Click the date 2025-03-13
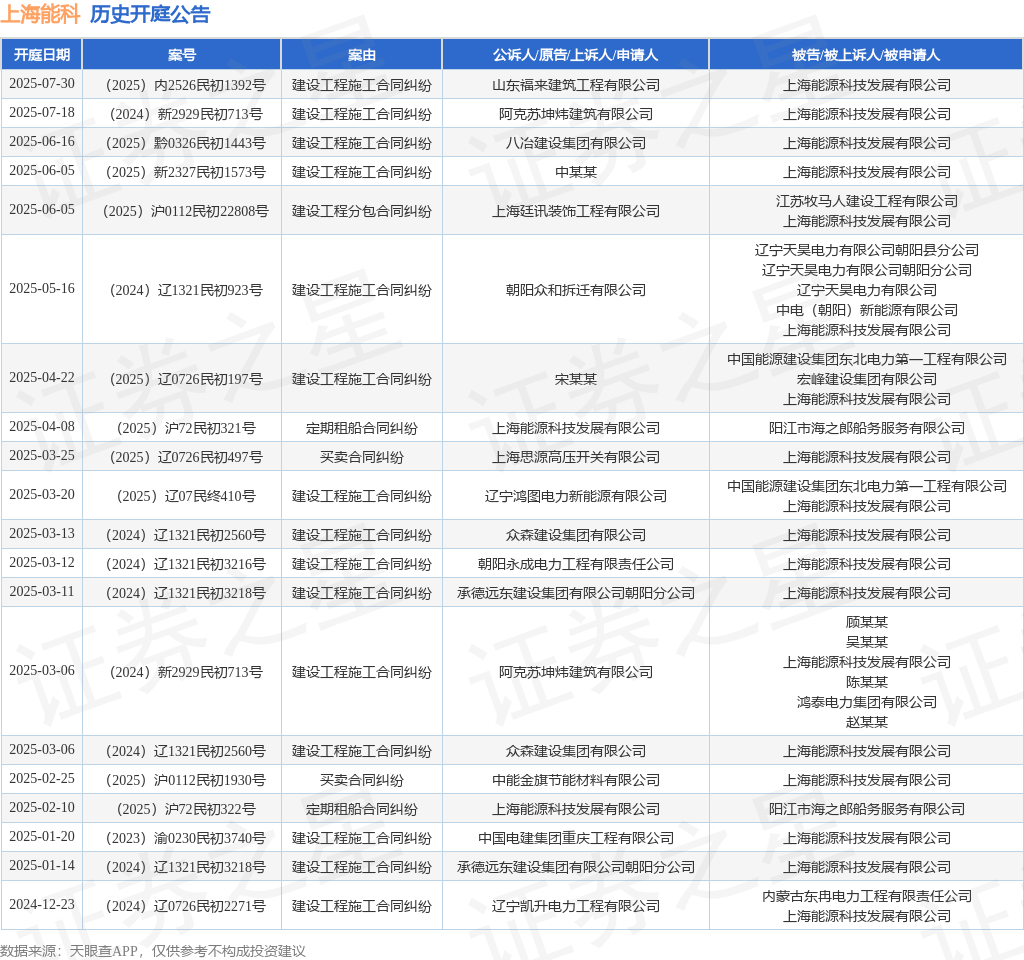The width and height of the screenshot is (1024, 960). pos(42,534)
